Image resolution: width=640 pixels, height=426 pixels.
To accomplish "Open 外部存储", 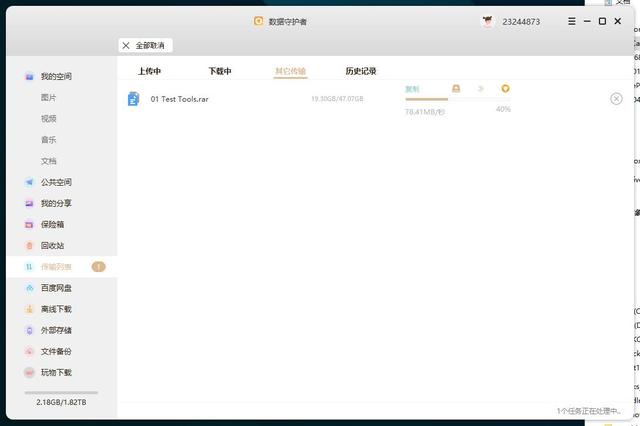I will coord(56,331).
